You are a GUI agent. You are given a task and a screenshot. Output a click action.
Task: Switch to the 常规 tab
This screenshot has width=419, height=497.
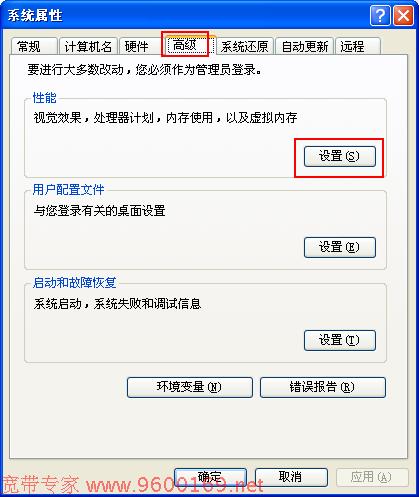tap(34, 46)
